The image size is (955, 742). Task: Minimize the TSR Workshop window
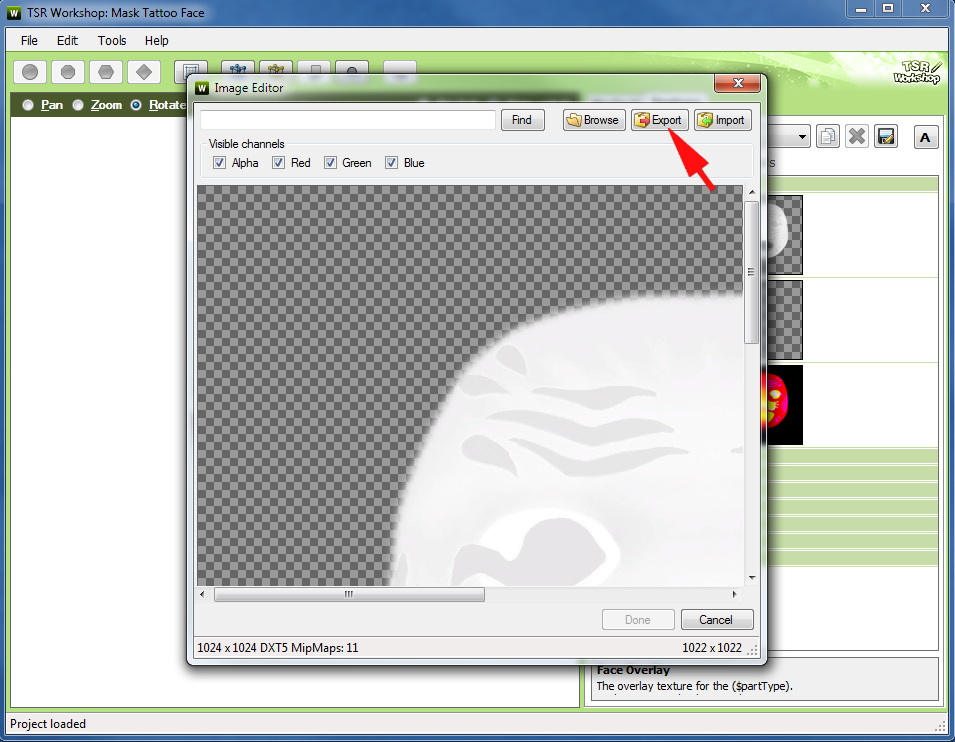pyautogui.click(x=861, y=9)
